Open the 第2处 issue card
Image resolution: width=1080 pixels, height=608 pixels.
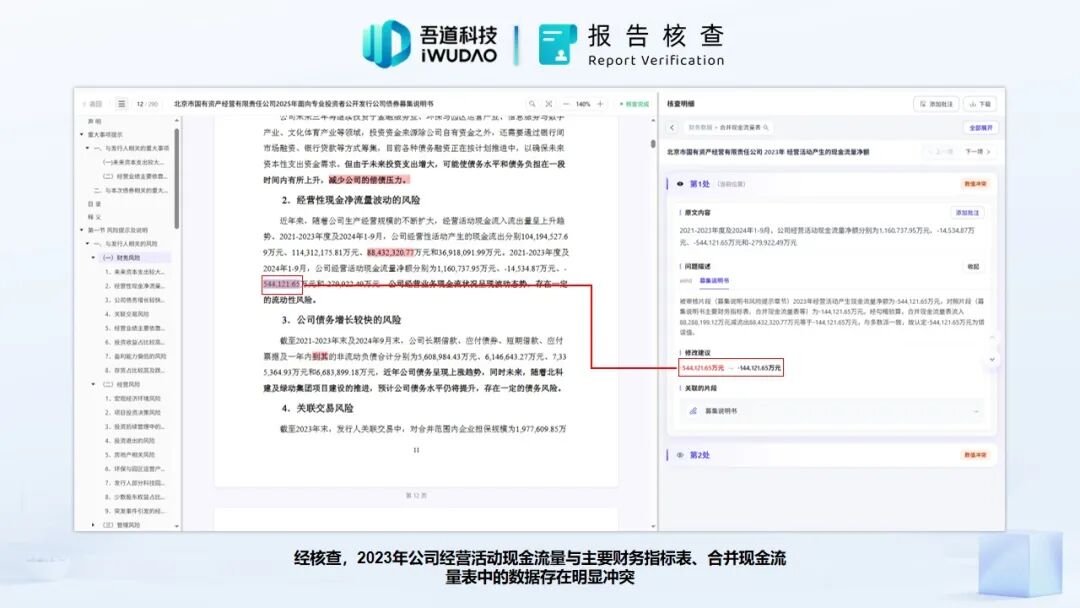point(831,455)
